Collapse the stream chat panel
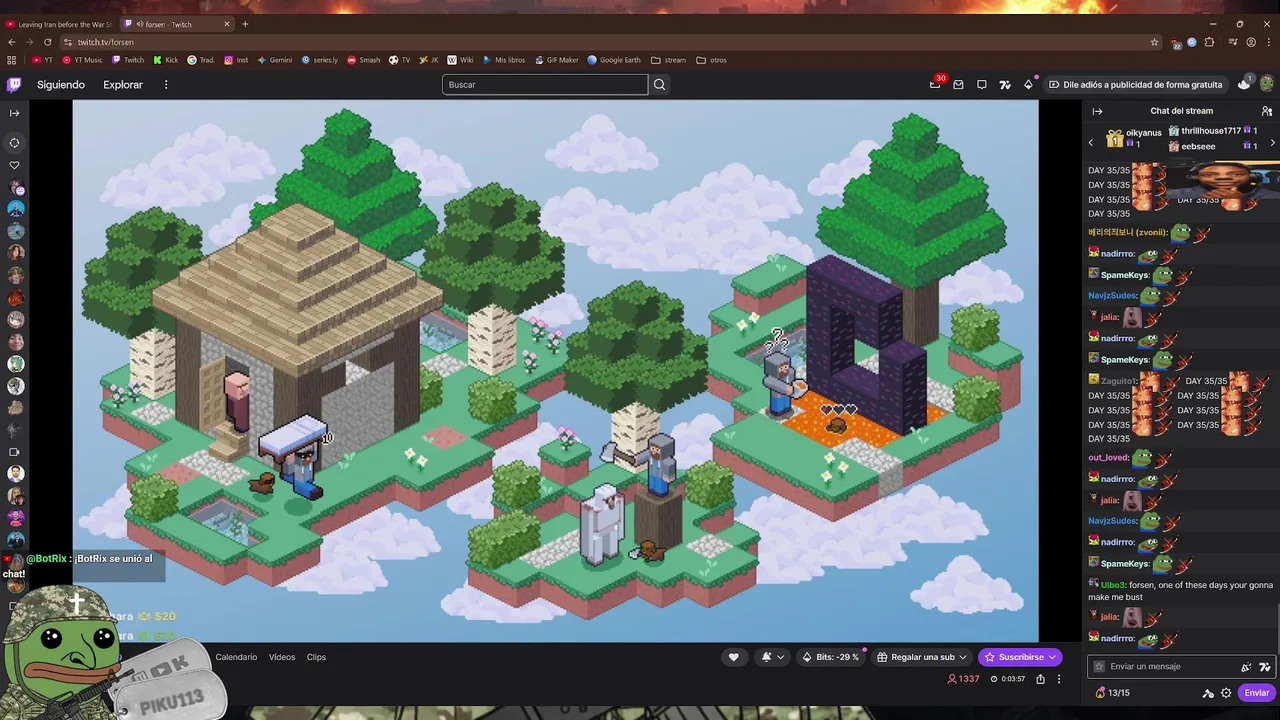1280x720 pixels. pos(1097,111)
